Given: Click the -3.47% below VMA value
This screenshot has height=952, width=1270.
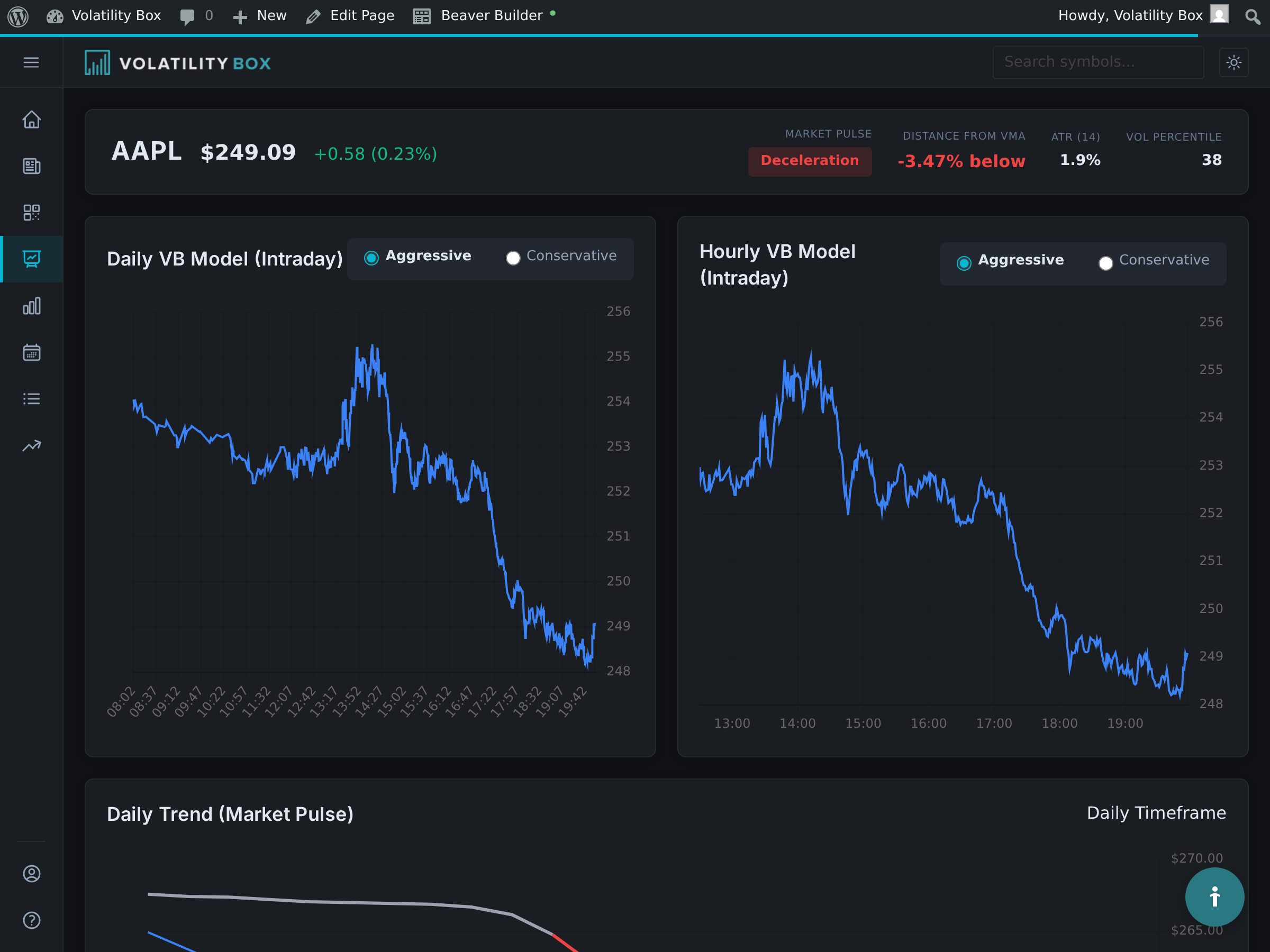Looking at the screenshot, I should click(961, 161).
